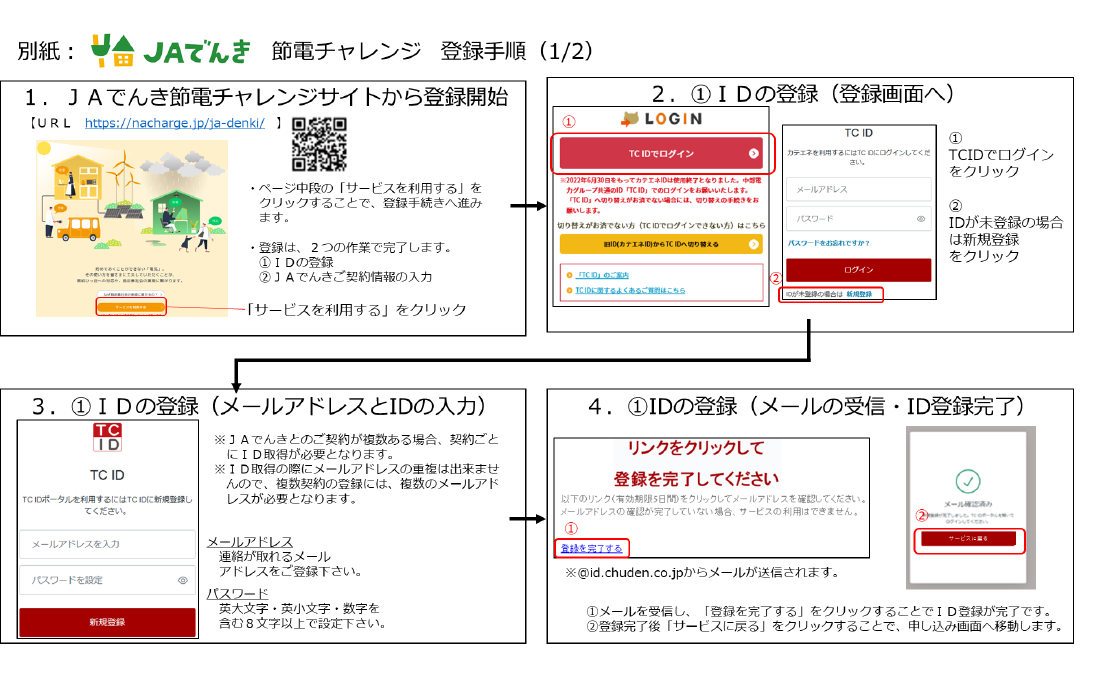
Task: Click the 登録を完了する link
Action: pos(592,548)
